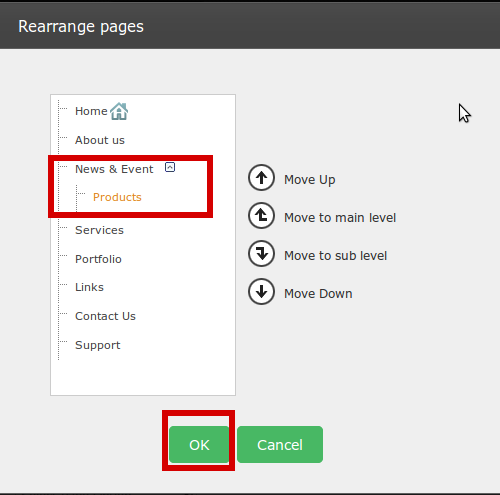Cancel the Rearrange pages dialog
500x495 pixels.
pos(280,444)
